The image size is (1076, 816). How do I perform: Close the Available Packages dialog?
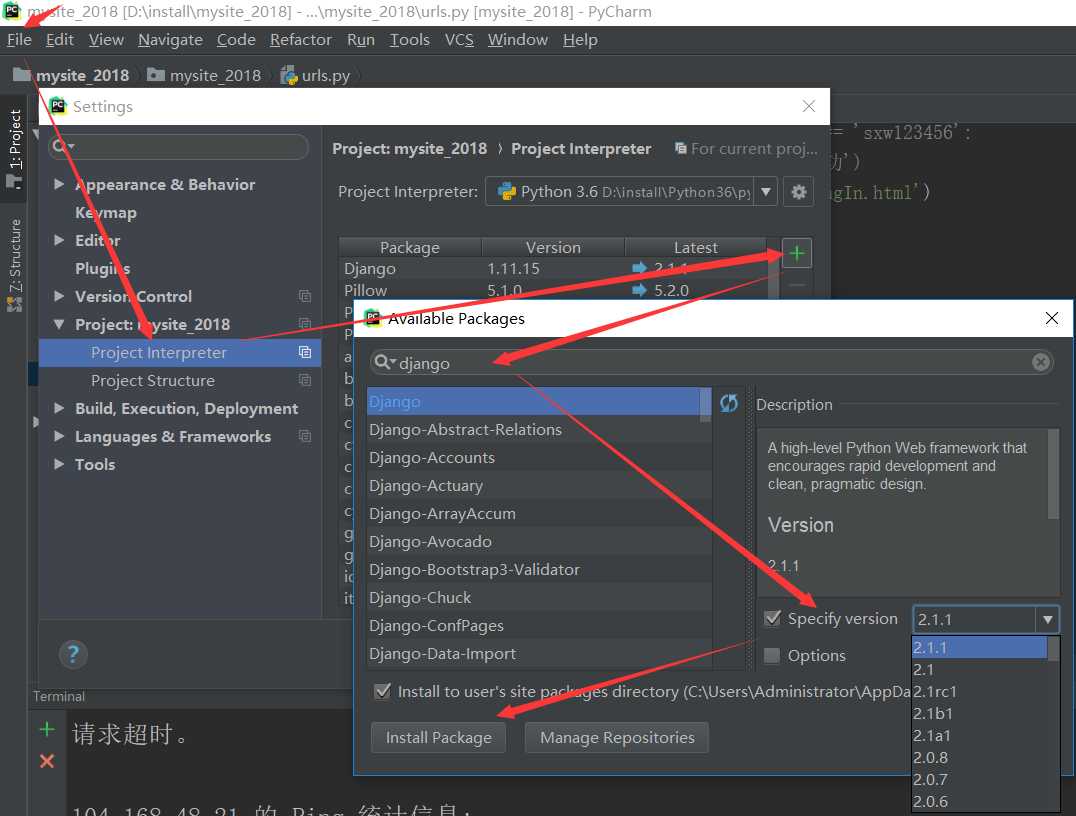(1051, 318)
